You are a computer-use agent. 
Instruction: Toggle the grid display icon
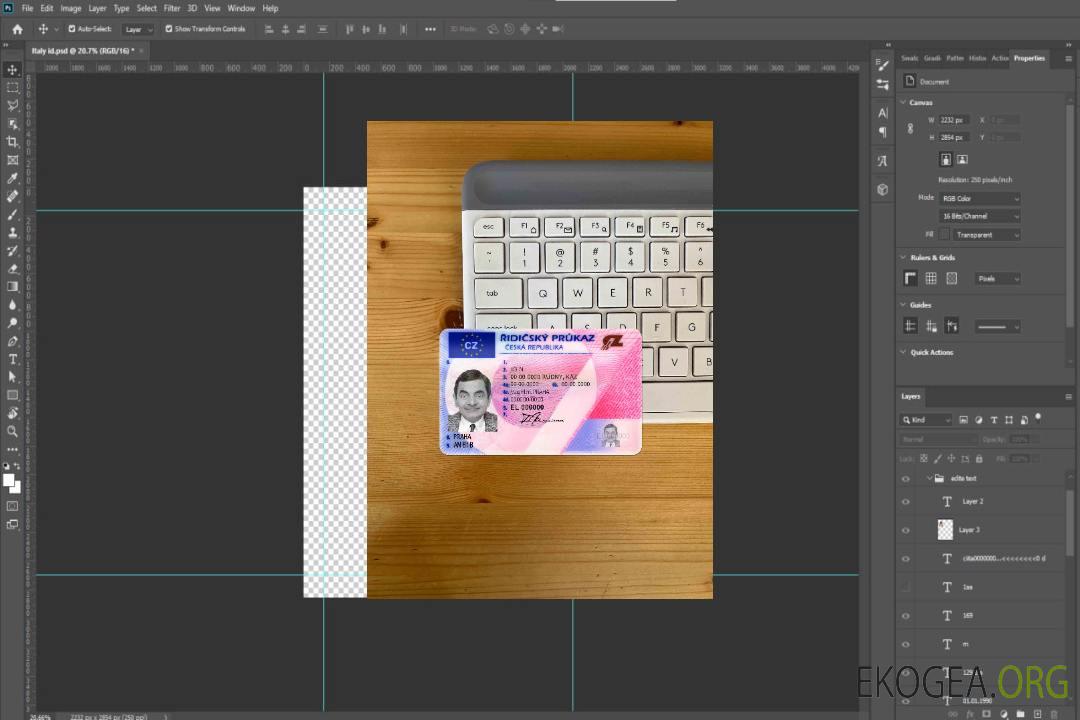pyautogui.click(x=931, y=278)
